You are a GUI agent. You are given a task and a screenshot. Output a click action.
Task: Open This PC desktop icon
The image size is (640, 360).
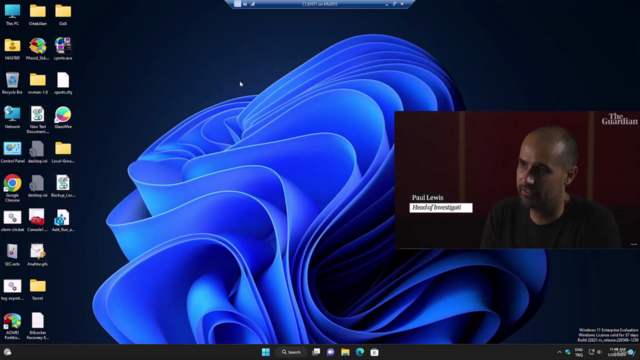click(12, 14)
